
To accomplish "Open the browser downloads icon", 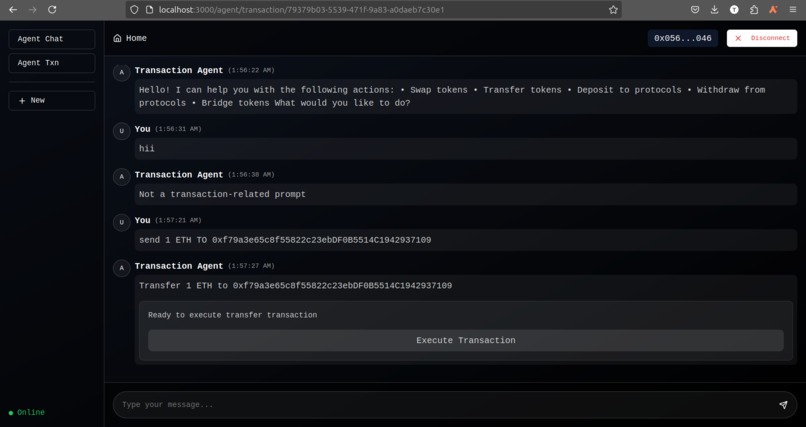I will 715,10.
